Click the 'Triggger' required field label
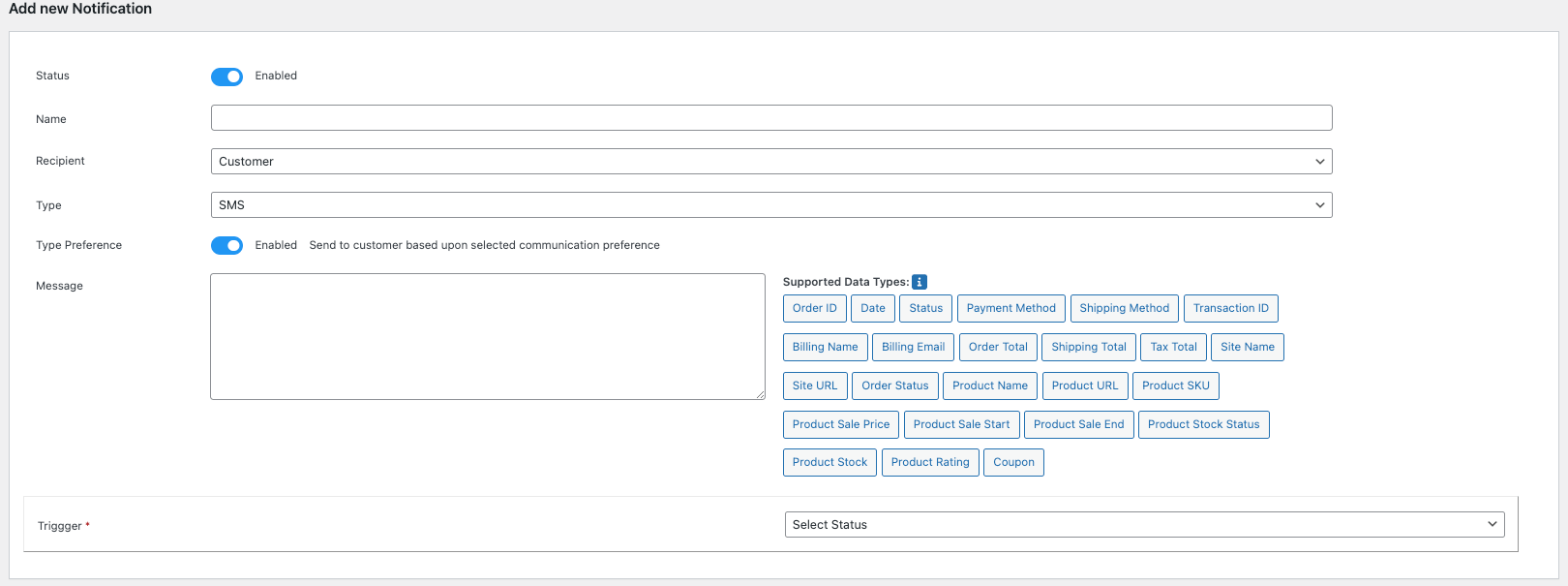 point(64,526)
